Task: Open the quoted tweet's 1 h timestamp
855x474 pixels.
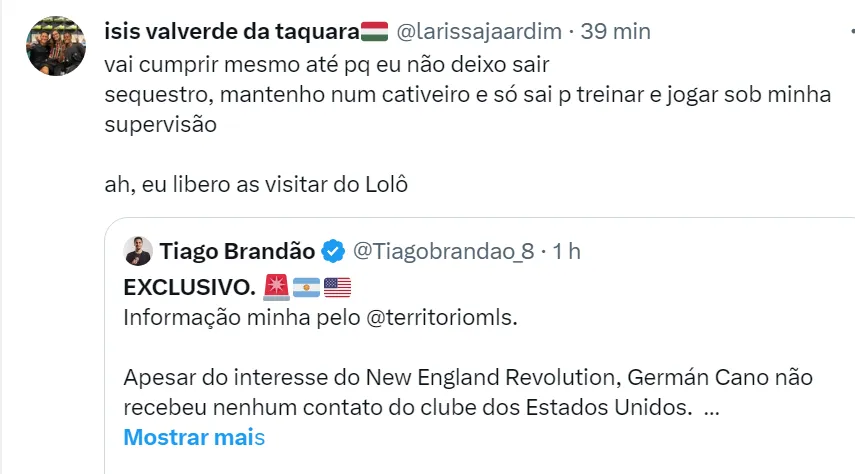Action: (x=566, y=251)
